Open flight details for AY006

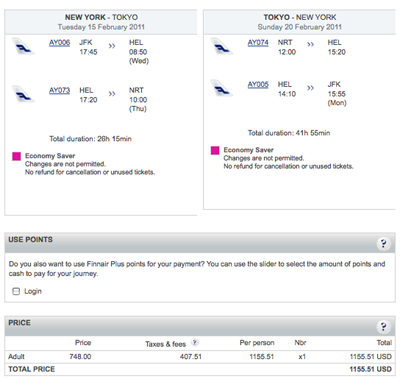click(59, 43)
